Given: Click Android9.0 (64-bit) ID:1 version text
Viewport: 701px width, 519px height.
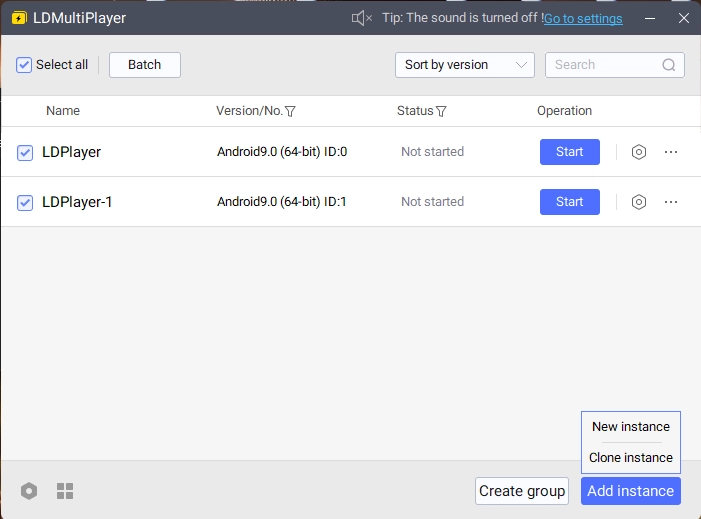Looking at the screenshot, I should [x=282, y=202].
